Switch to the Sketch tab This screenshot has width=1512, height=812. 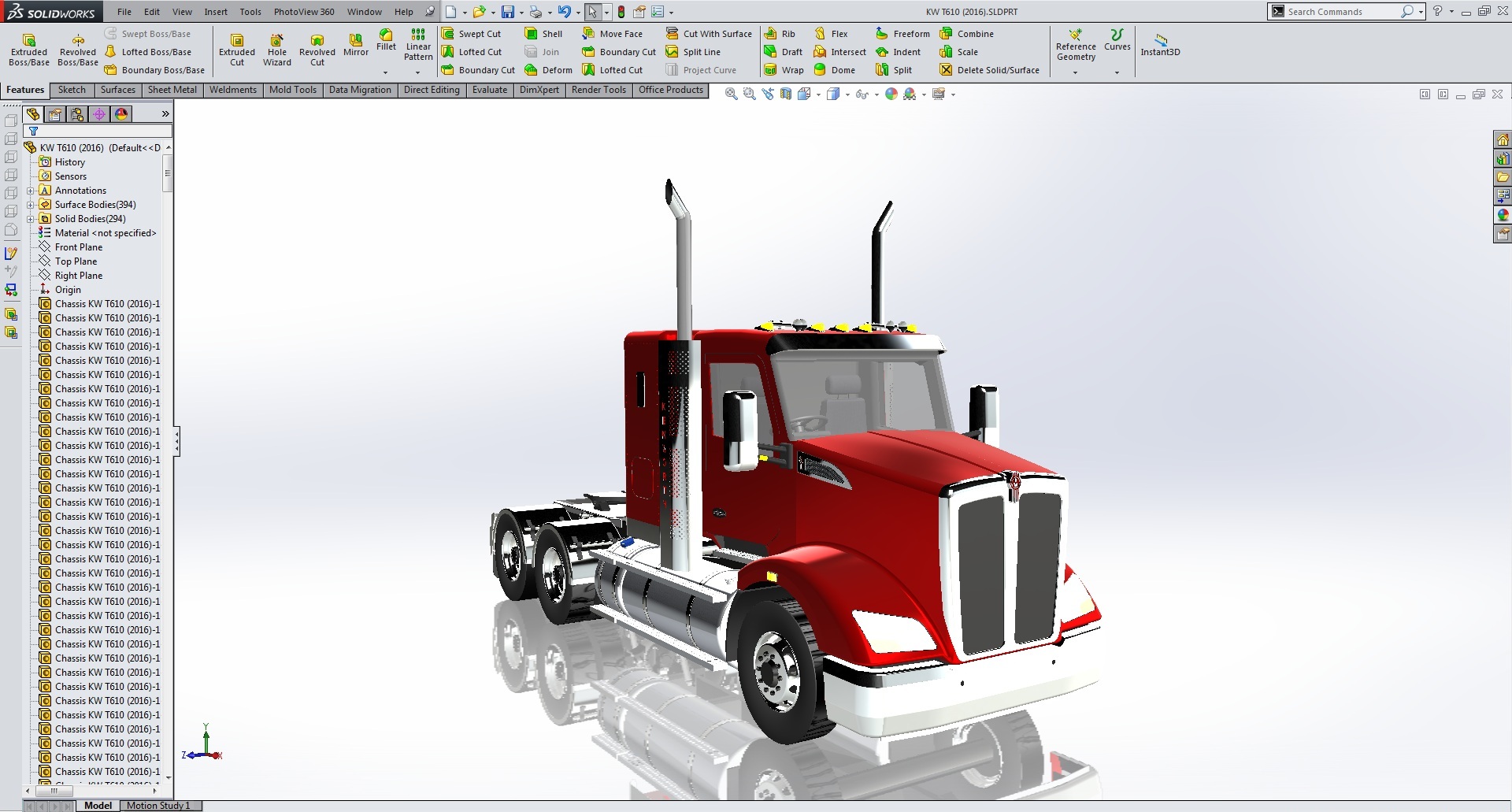point(72,90)
